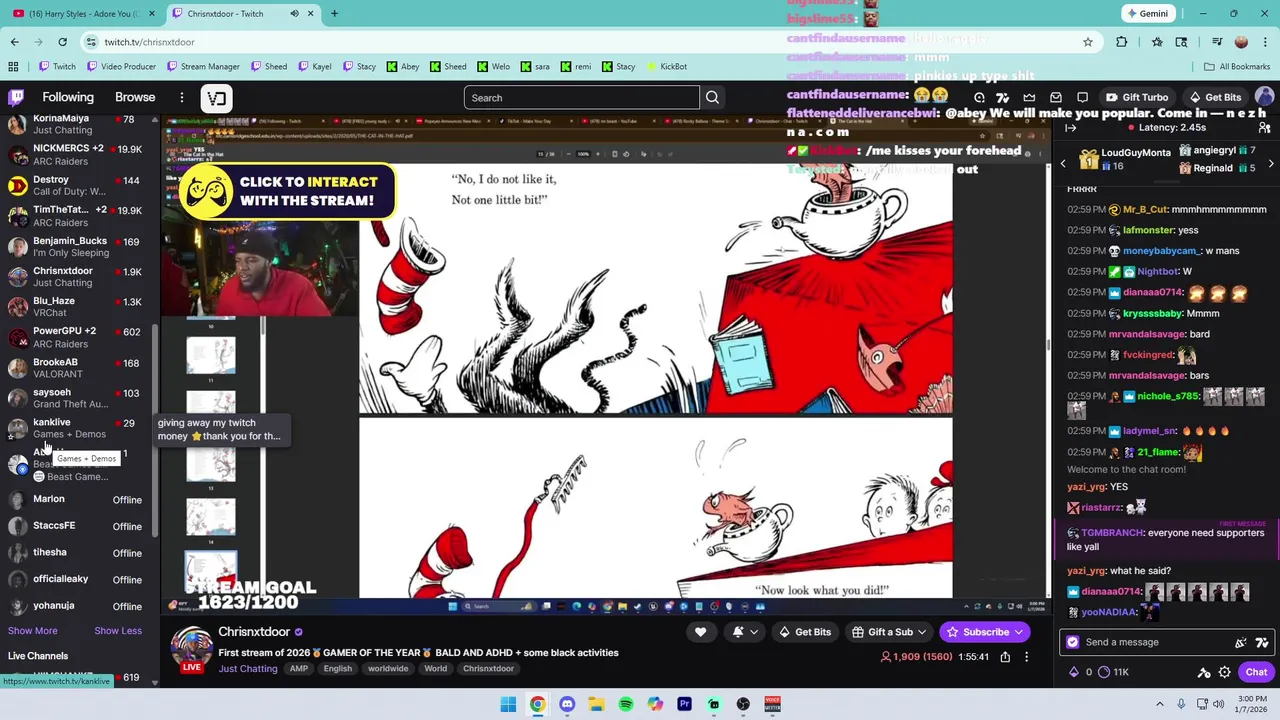Click Click to Interact with the Stream banner

[287, 191]
